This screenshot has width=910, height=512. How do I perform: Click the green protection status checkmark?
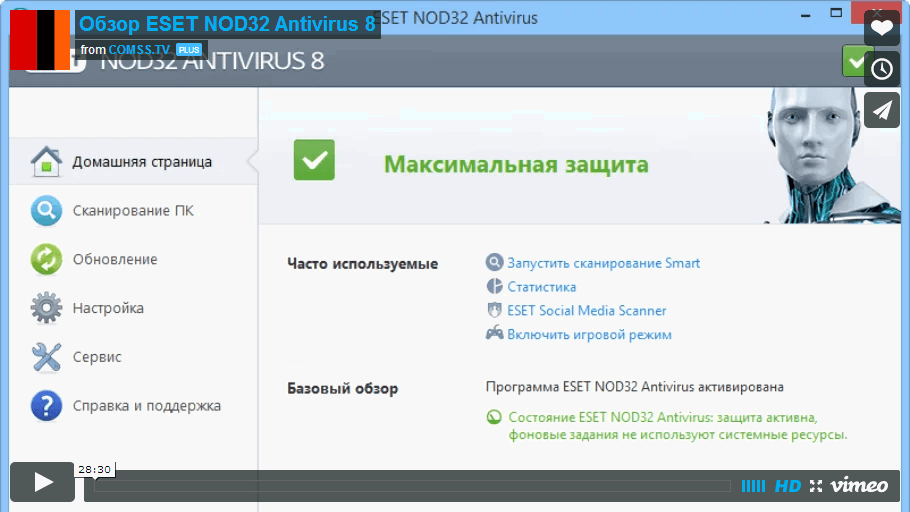click(314, 160)
